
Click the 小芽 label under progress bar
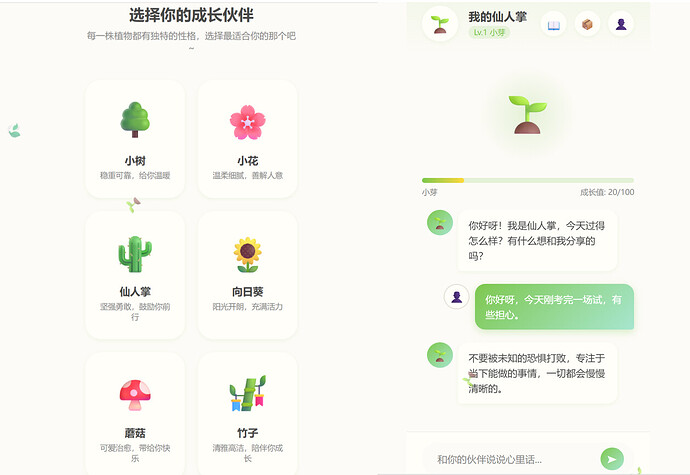[429, 192]
